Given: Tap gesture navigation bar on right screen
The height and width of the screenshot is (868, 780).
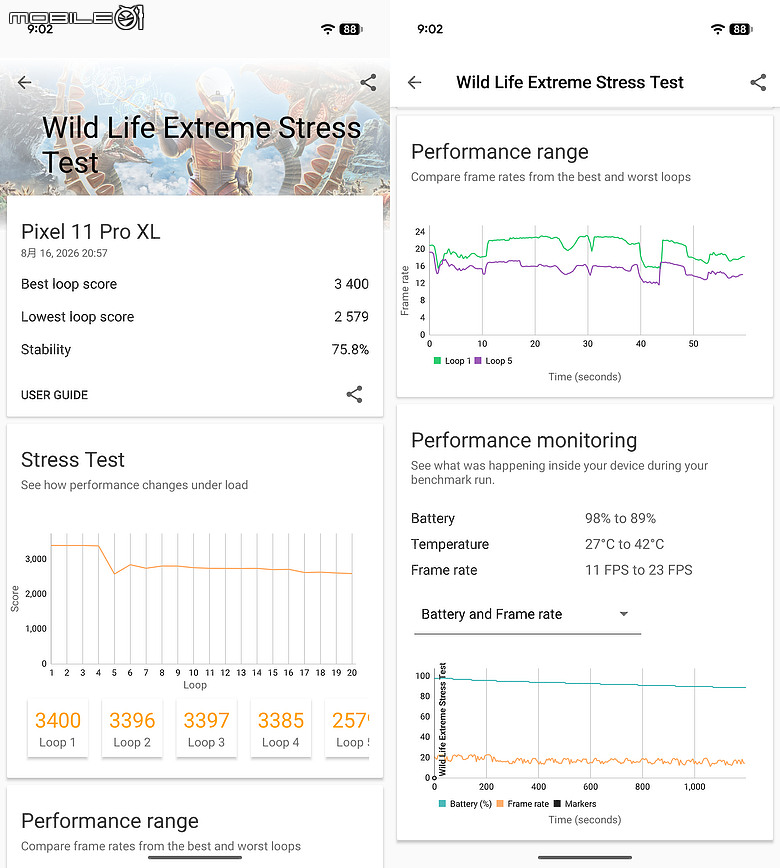Looking at the screenshot, I should coord(585,857).
